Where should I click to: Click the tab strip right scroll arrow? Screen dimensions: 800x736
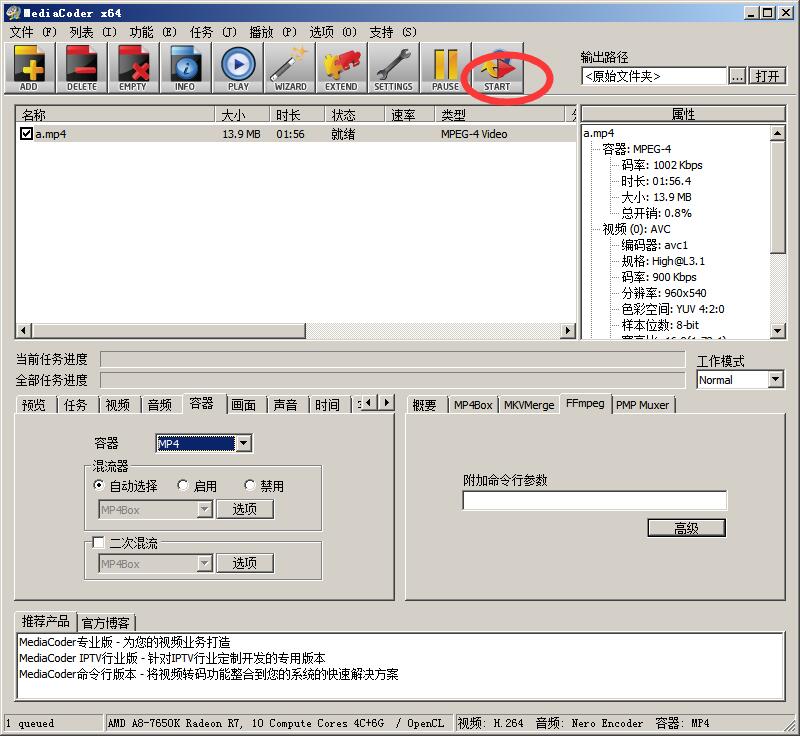[x=387, y=403]
